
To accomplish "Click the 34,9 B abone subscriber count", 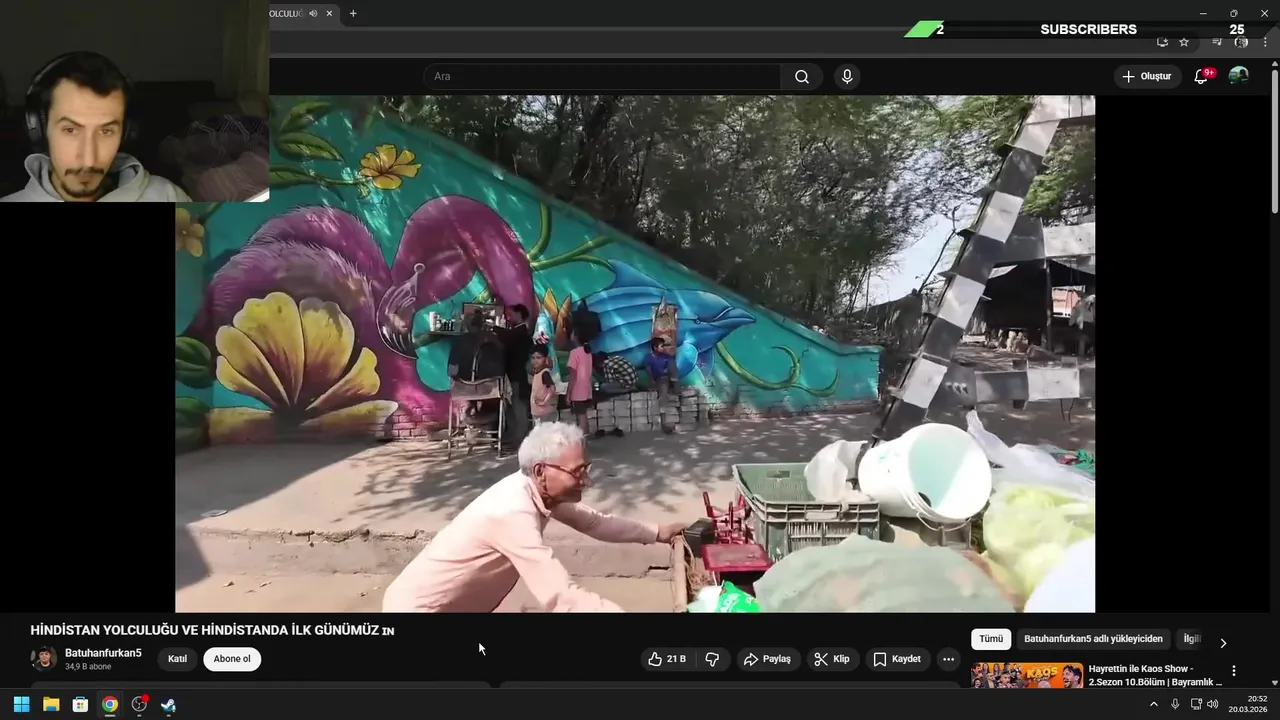I will (88, 666).
